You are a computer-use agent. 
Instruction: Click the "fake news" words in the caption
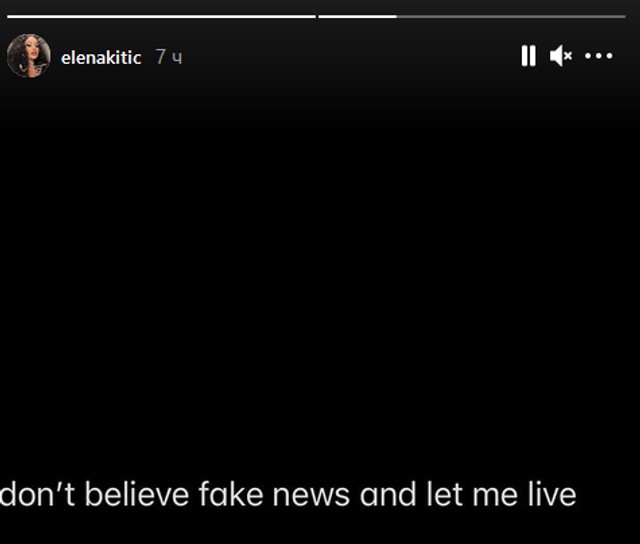(274, 494)
